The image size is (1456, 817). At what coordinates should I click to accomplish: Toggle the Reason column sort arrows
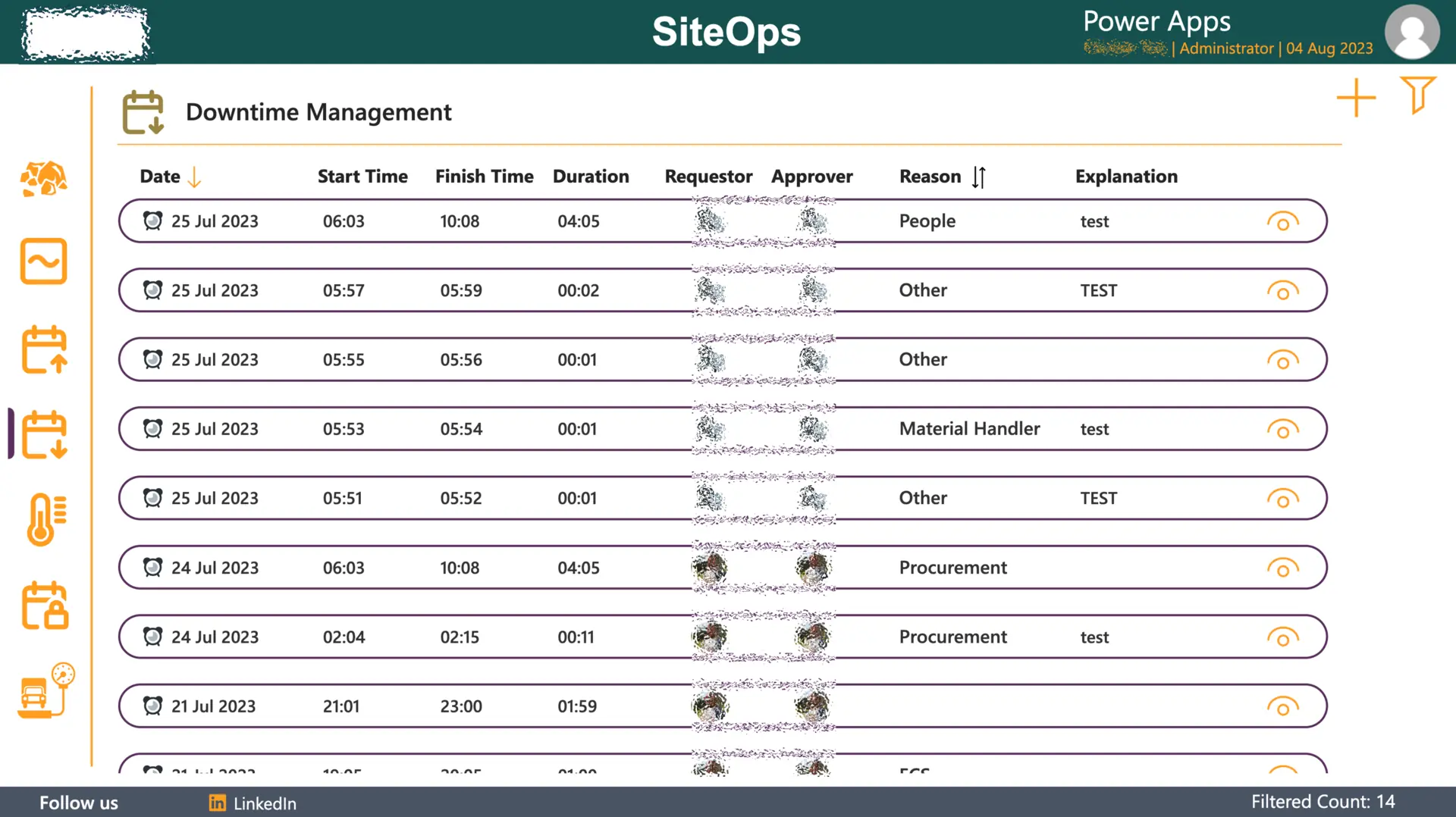979,177
